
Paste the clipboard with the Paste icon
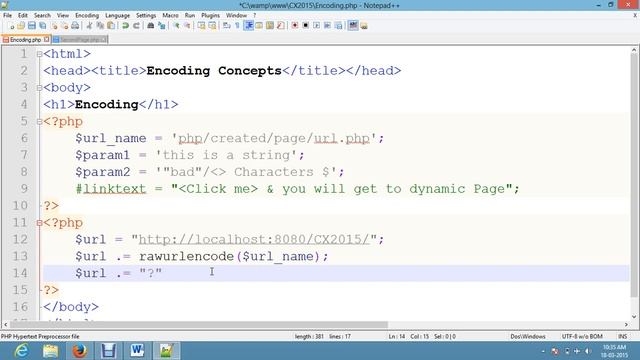[111, 26]
